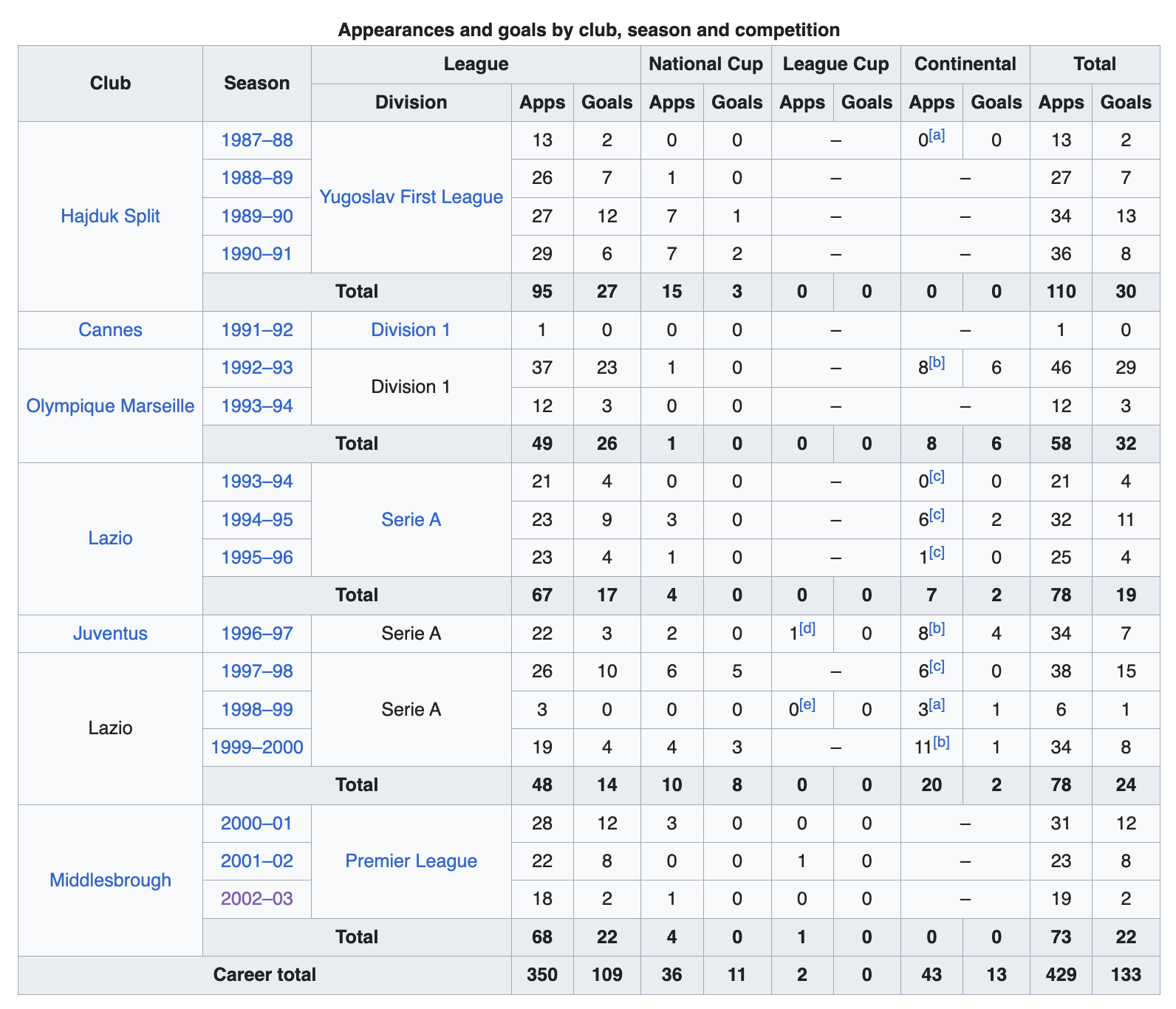Click the Season column header
Screen dimensions: 1176x1009
(x=257, y=83)
